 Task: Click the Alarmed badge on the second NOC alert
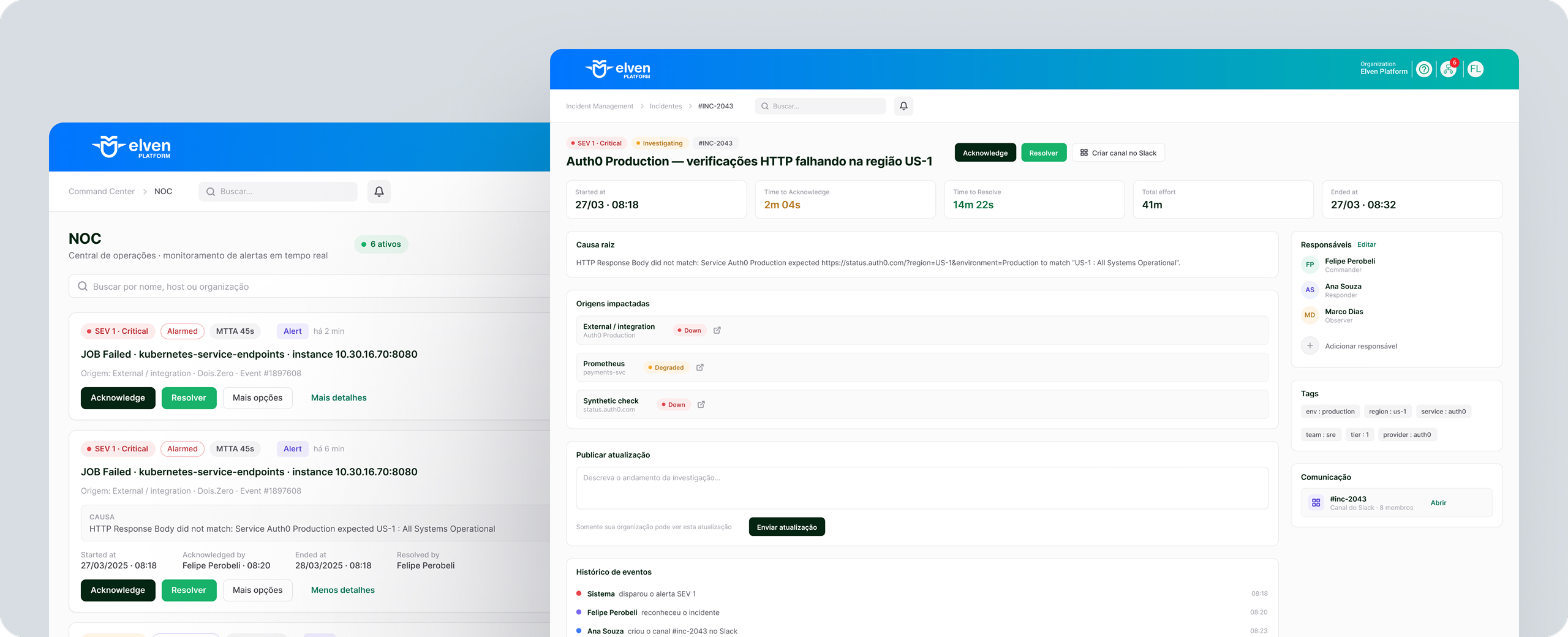coord(183,449)
